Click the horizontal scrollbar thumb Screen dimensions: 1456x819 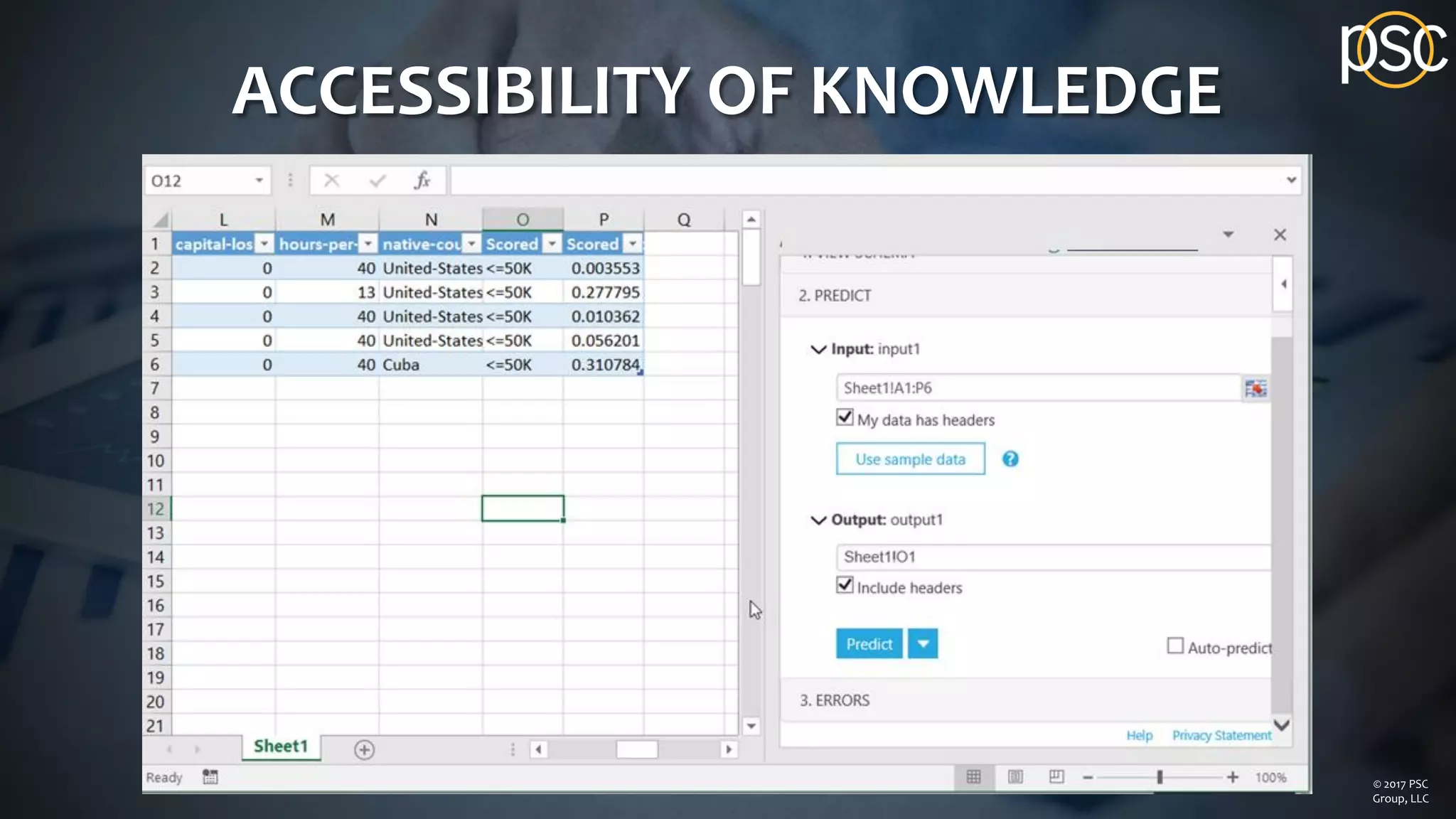tap(637, 749)
